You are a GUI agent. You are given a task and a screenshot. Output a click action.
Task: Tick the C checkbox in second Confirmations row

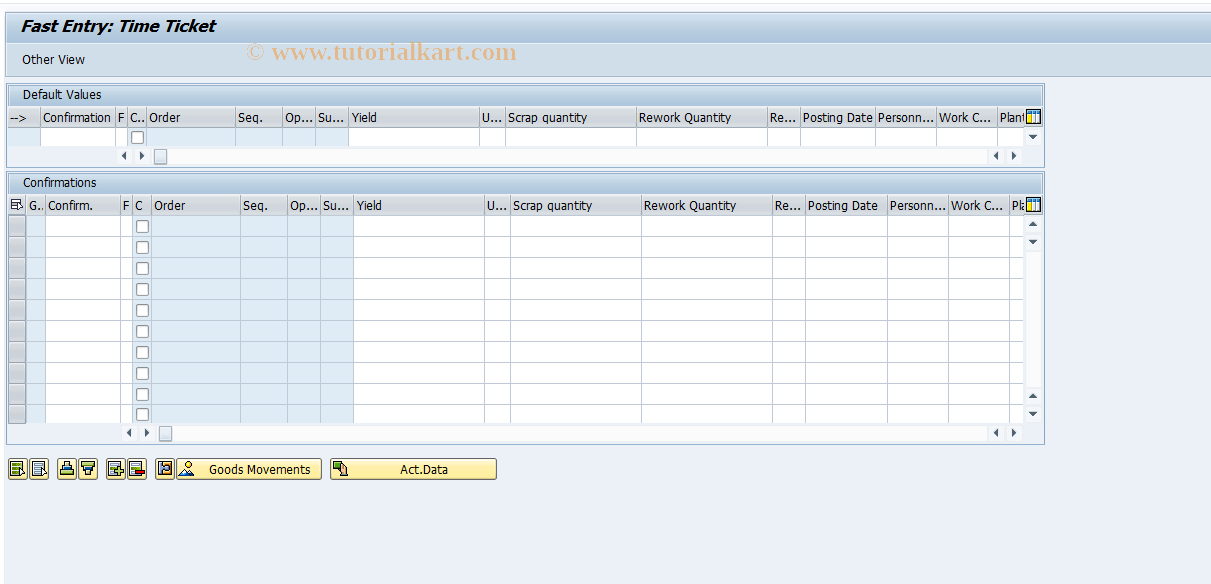[142, 247]
